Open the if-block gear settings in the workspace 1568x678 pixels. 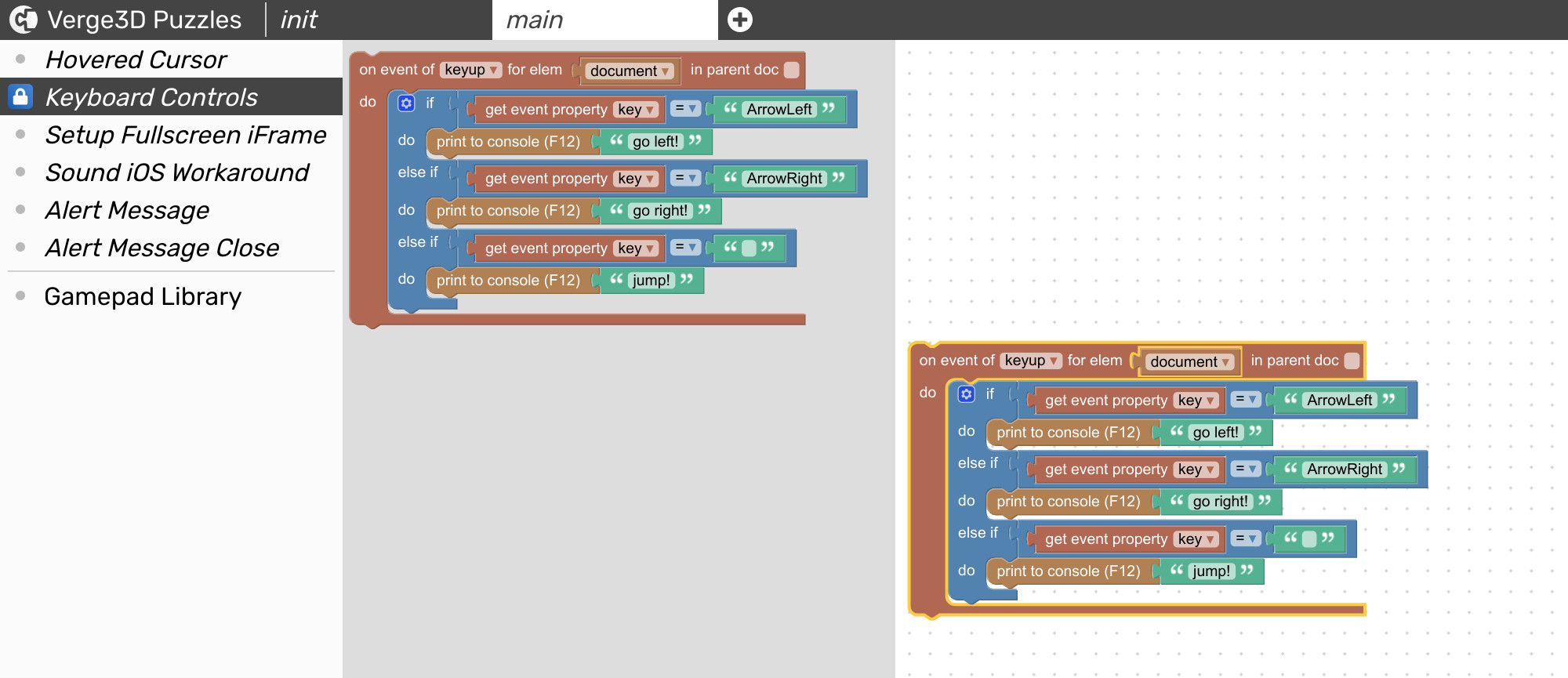click(x=966, y=394)
